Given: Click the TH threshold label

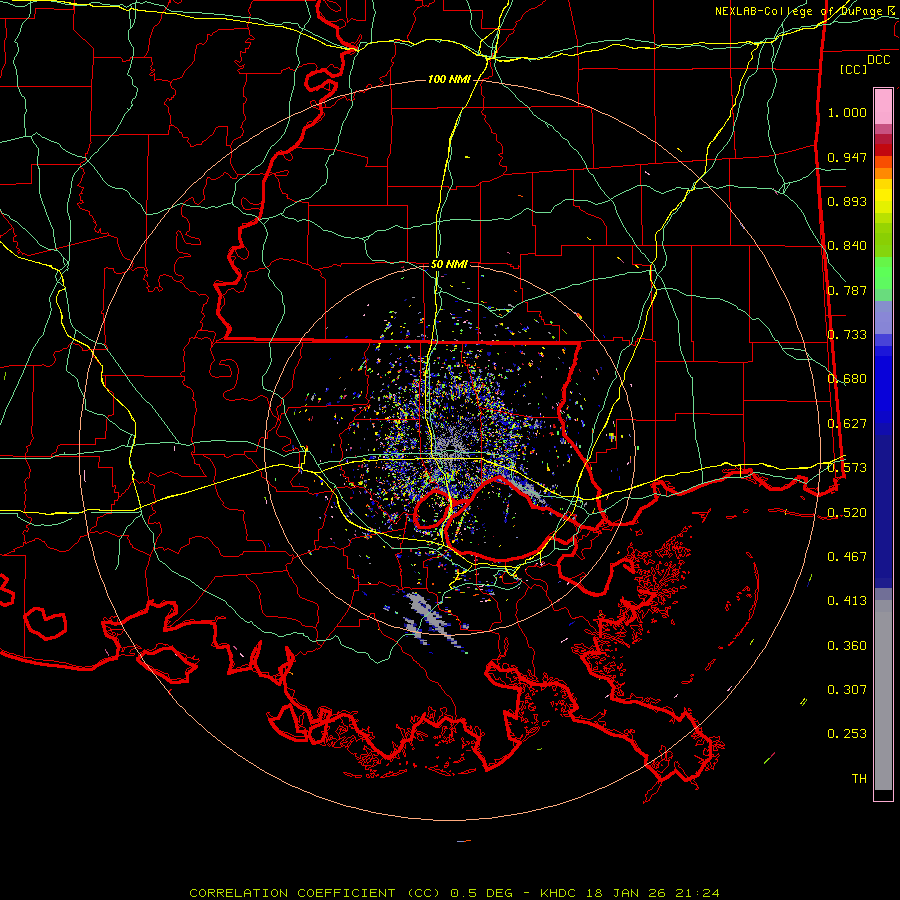Looking at the screenshot, I should coord(859,778).
